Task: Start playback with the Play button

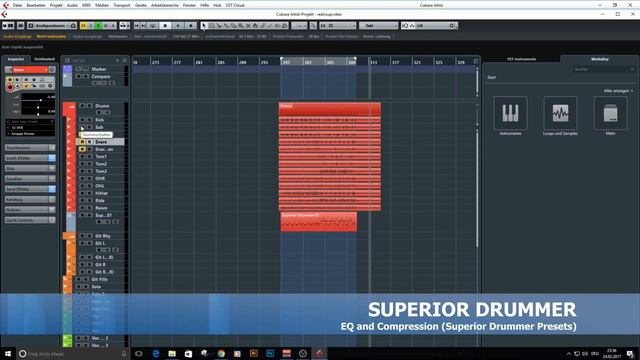Action: tap(178, 26)
